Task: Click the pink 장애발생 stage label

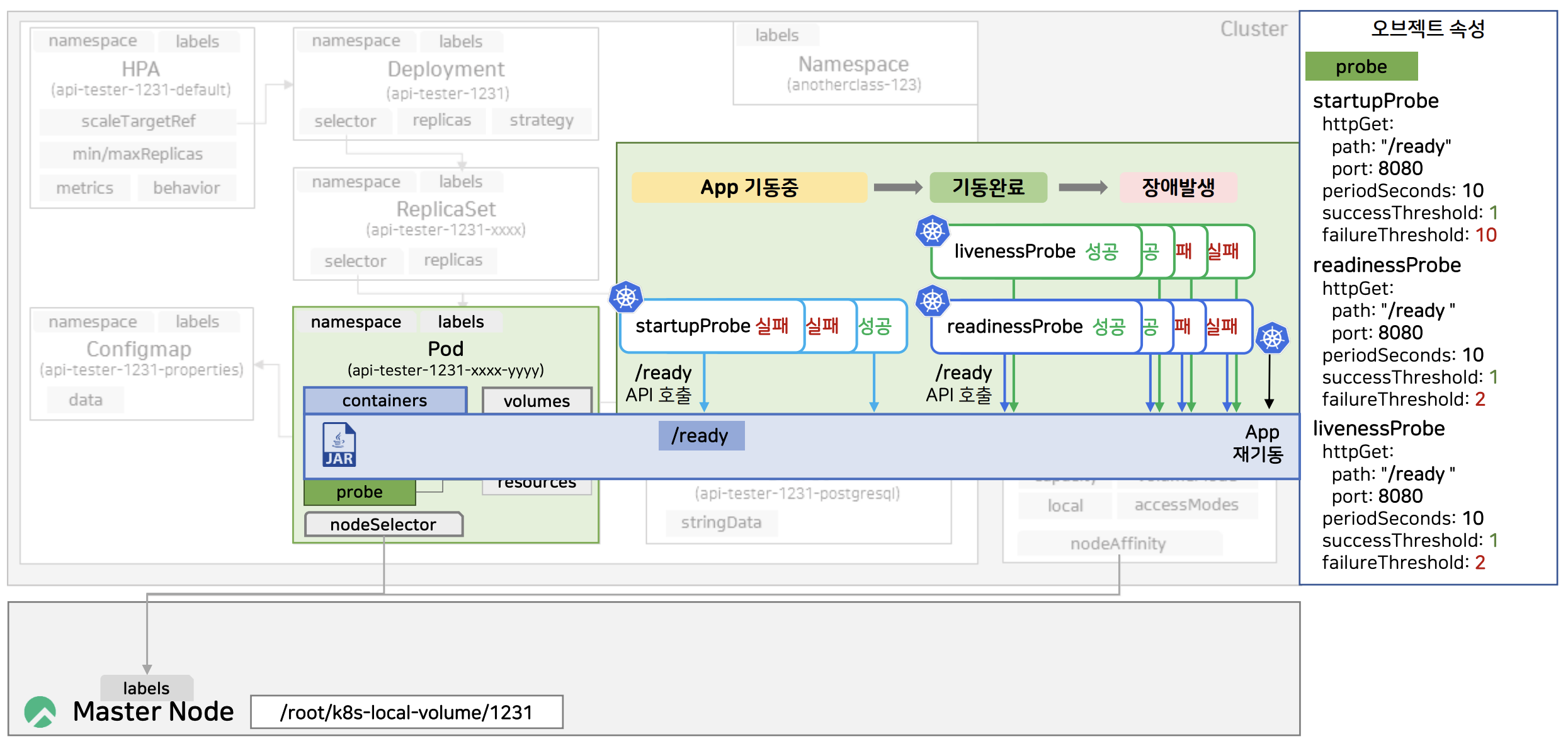Action: point(1178,187)
